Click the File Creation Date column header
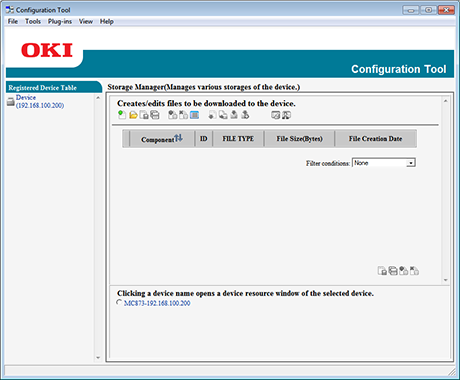The image size is (460, 380). pyautogui.click(x=376, y=139)
